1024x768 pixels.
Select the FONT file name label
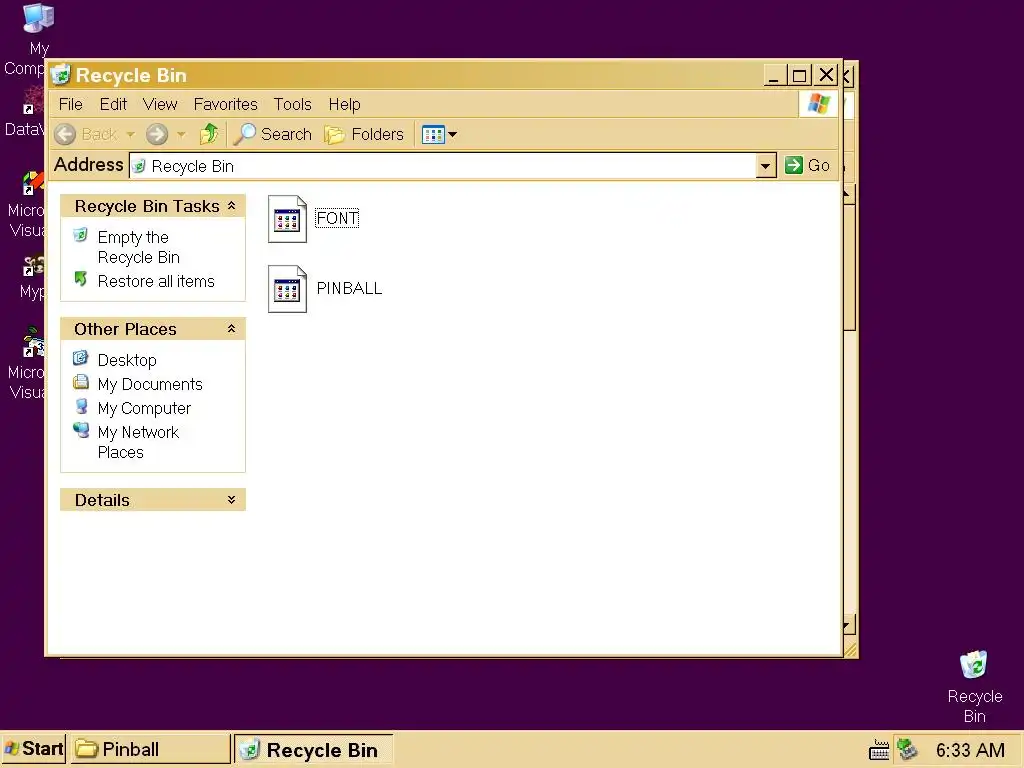coord(337,218)
